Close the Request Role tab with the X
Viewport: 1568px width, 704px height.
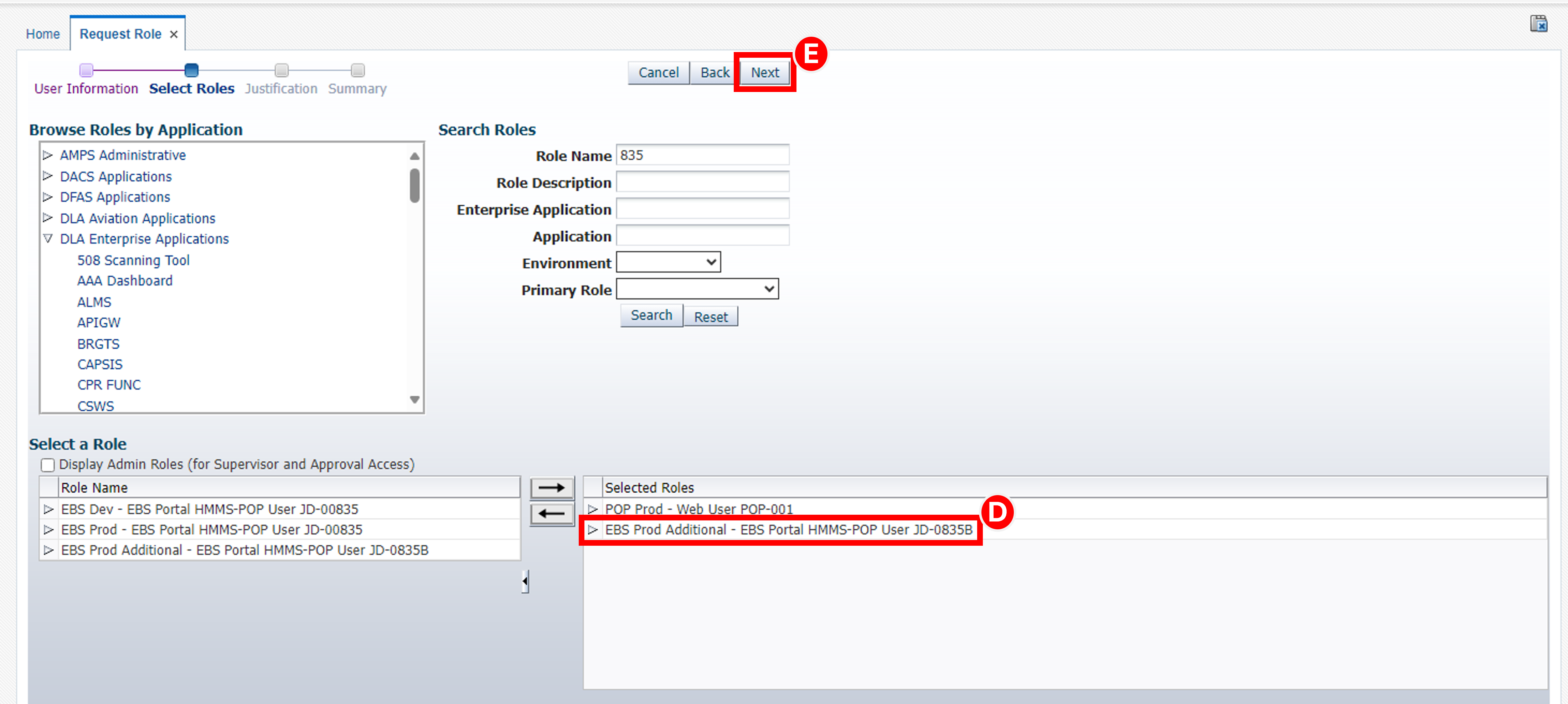tap(174, 35)
